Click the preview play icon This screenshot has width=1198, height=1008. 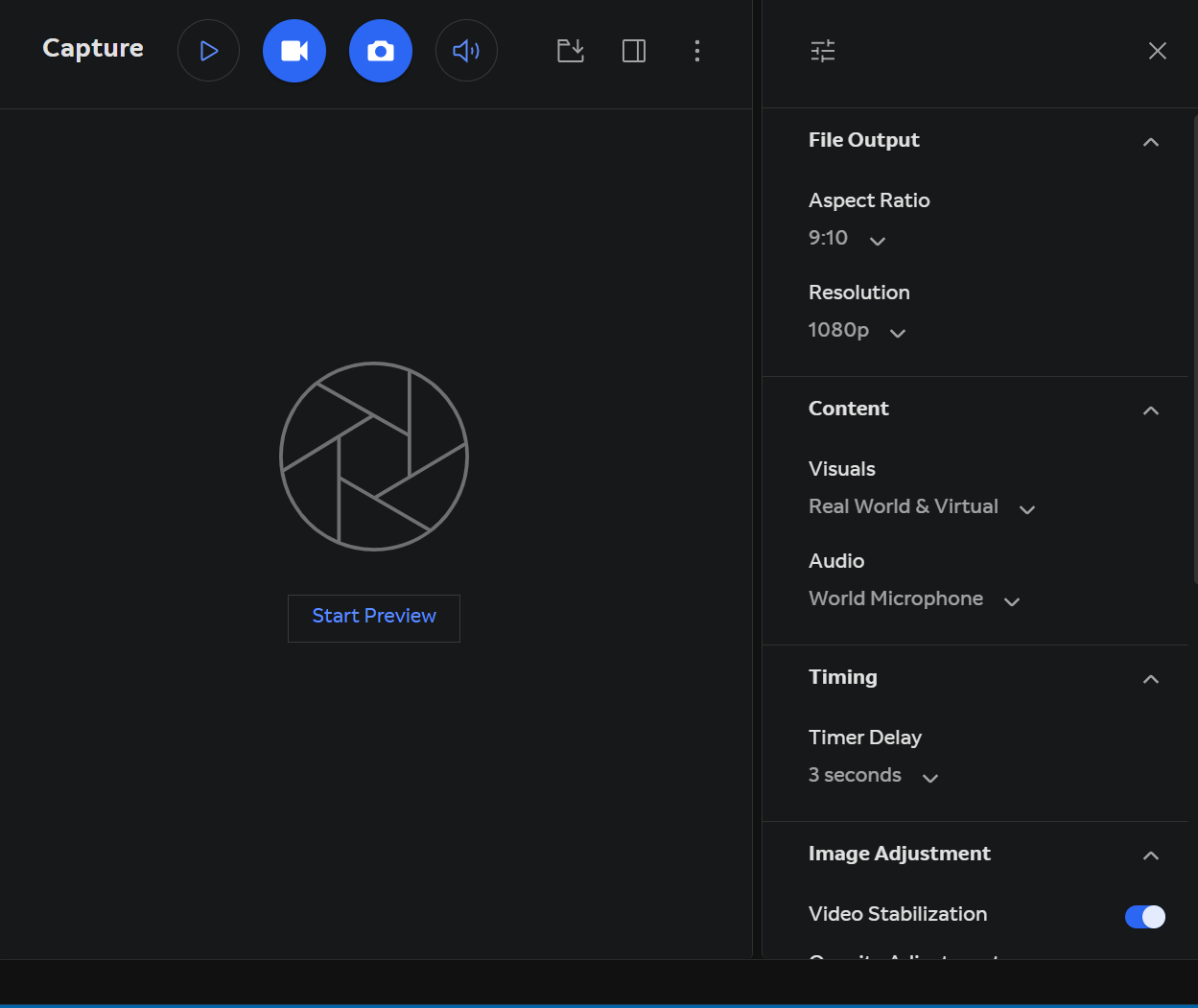(208, 50)
